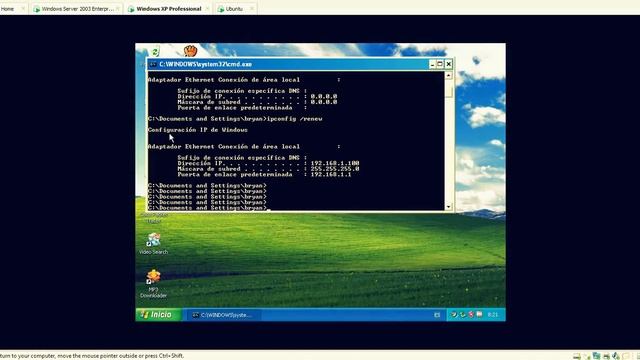Image resolution: width=640 pixels, height=360 pixels.
Task: Open the Windows Server 2003 Enterprise tab
Action: point(78,9)
